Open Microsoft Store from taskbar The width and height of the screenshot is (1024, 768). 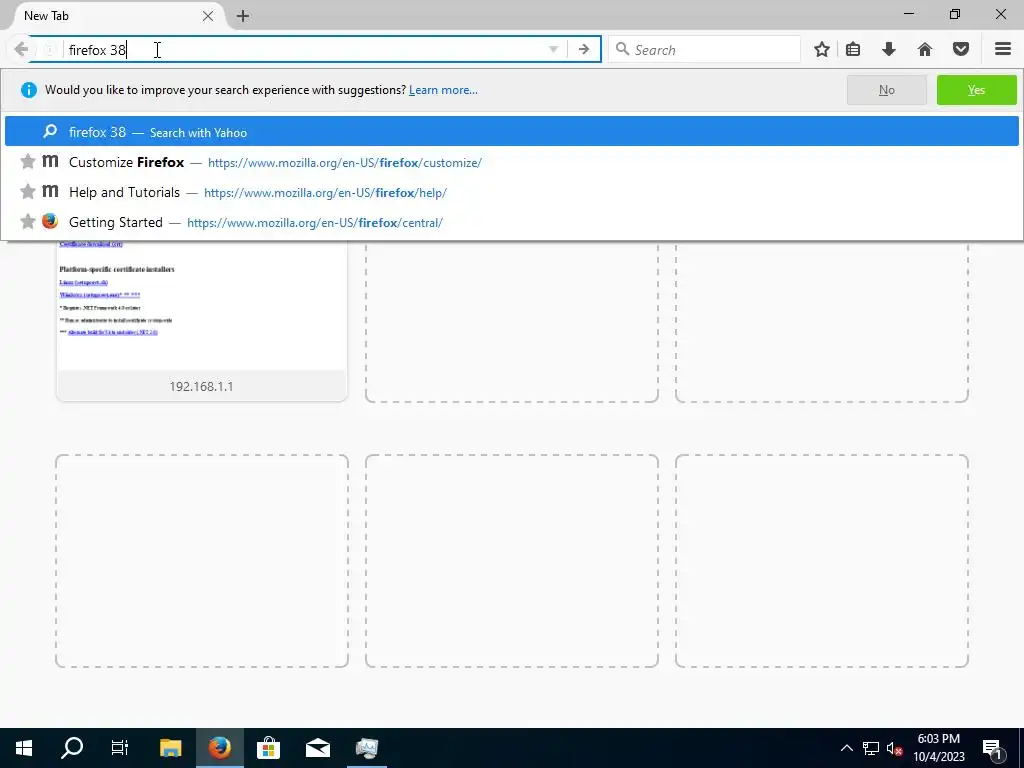pyautogui.click(x=268, y=748)
